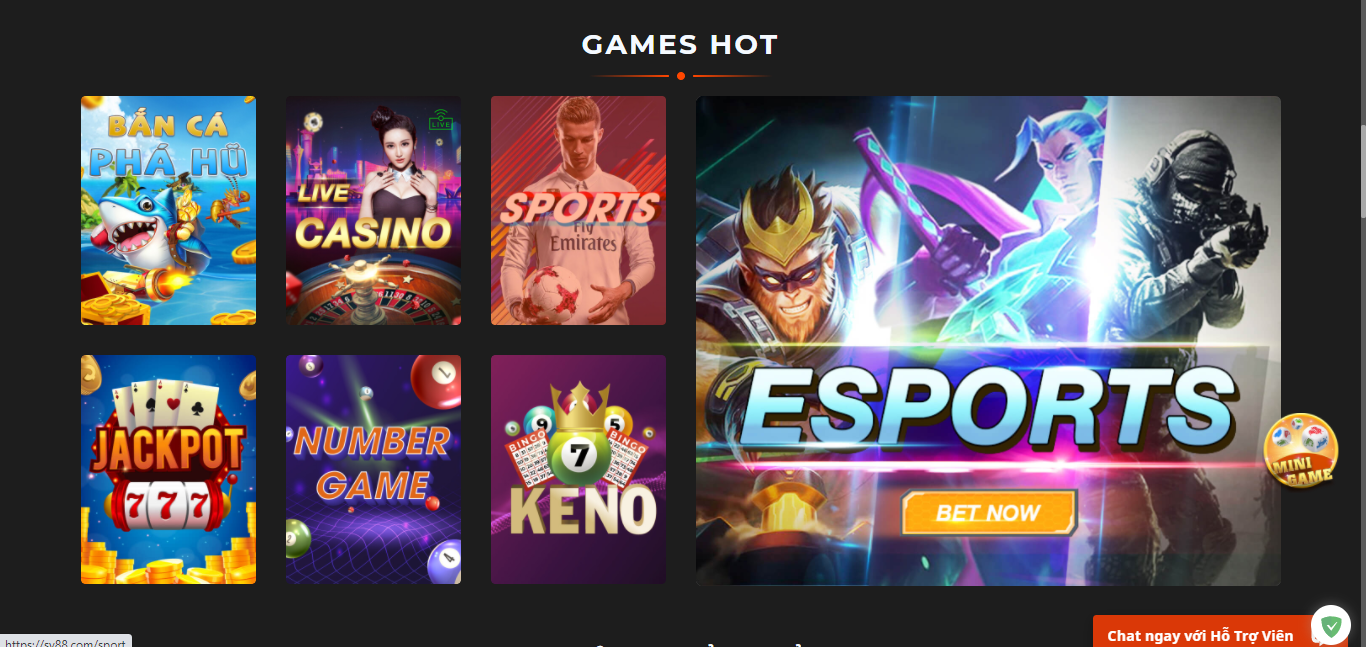The image size is (1366, 647).
Task: Click the BET NOW button on Esports banner
Action: point(988,513)
